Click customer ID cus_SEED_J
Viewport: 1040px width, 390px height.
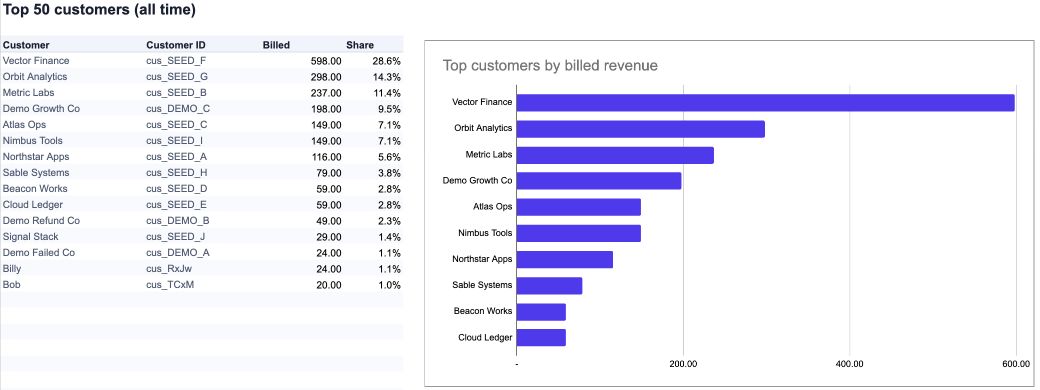pyautogui.click(x=176, y=237)
